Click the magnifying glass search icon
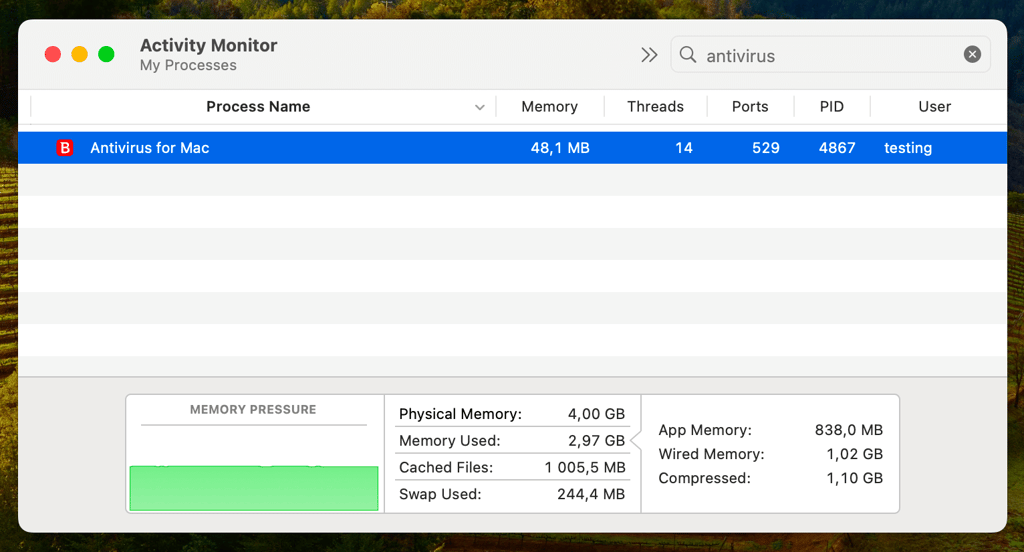This screenshot has width=1024, height=552. 688,54
